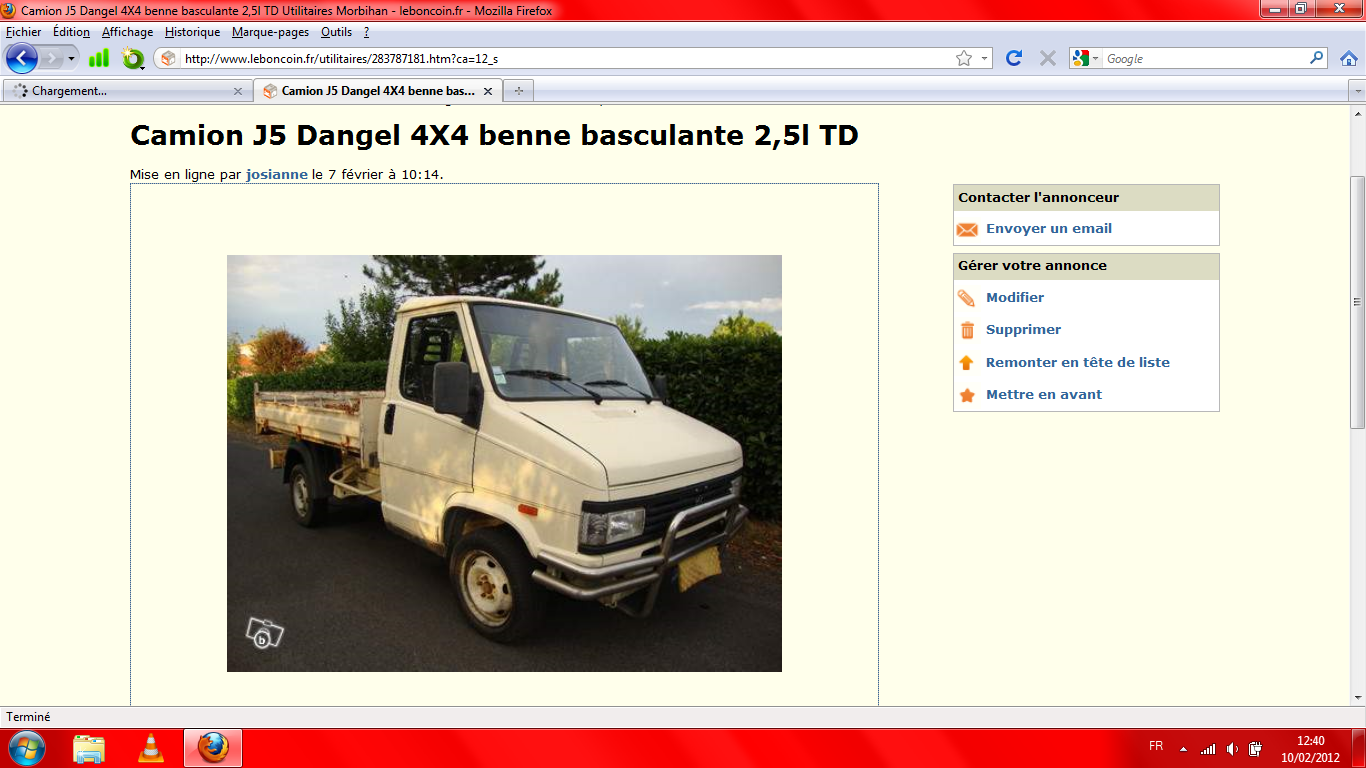Click Remonter en tête de liste link
The image size is (1366, 768).
[1077, 363]
